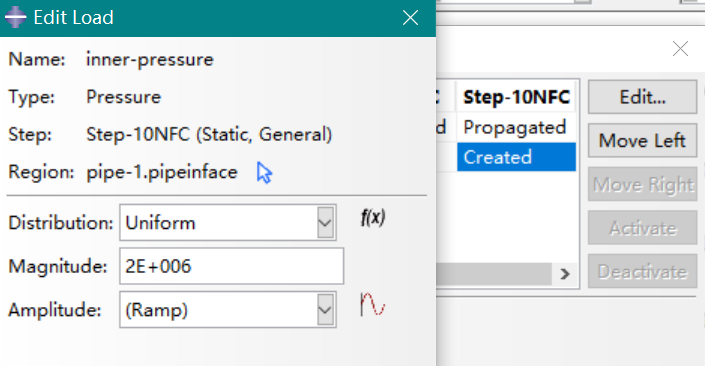Expand the Amplitude dropdown arrow
Image resolution: width=705 pixels, height=366 pixels.
point(325,309)
